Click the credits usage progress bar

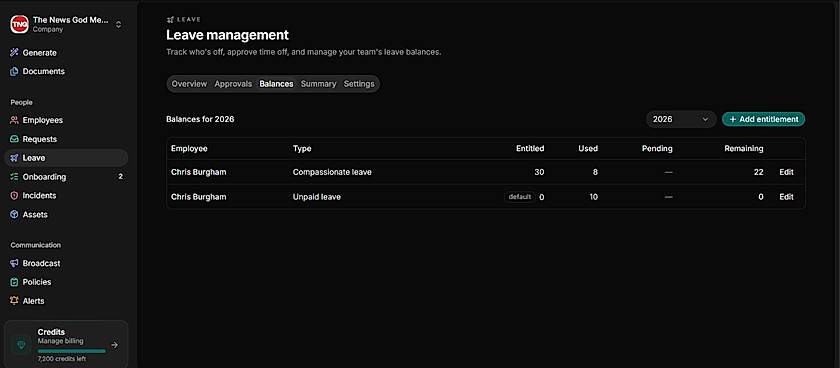point(71,351)
